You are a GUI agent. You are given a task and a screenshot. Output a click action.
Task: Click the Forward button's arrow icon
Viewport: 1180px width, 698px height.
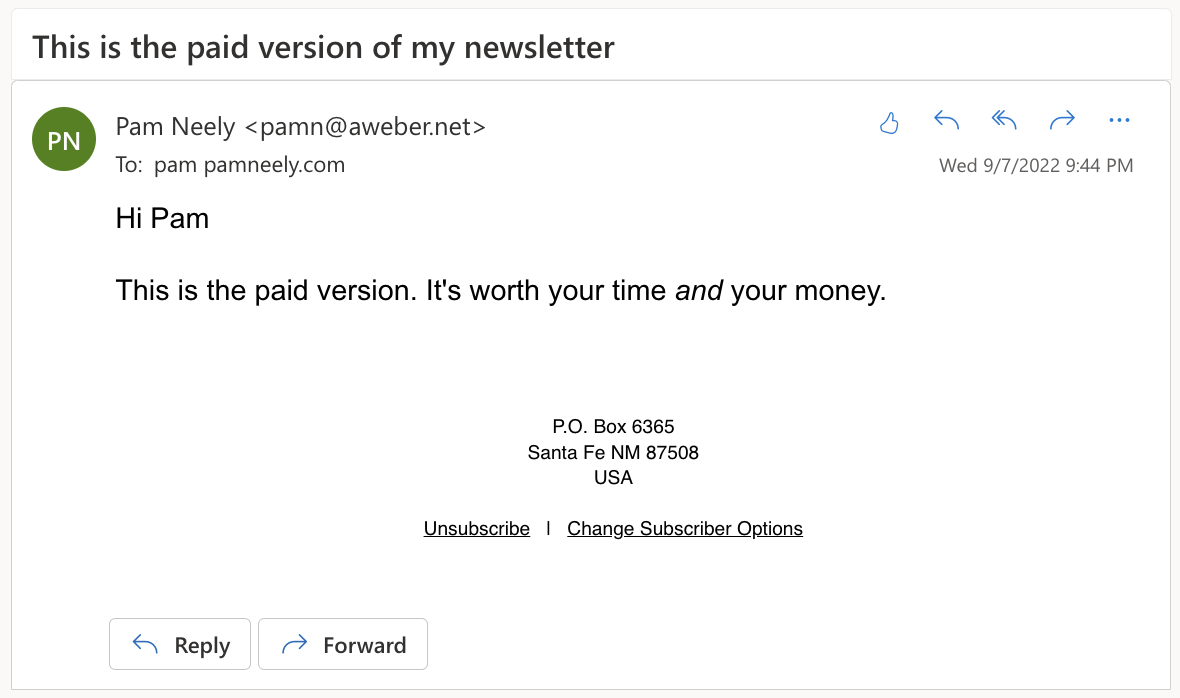coord(296,644)
